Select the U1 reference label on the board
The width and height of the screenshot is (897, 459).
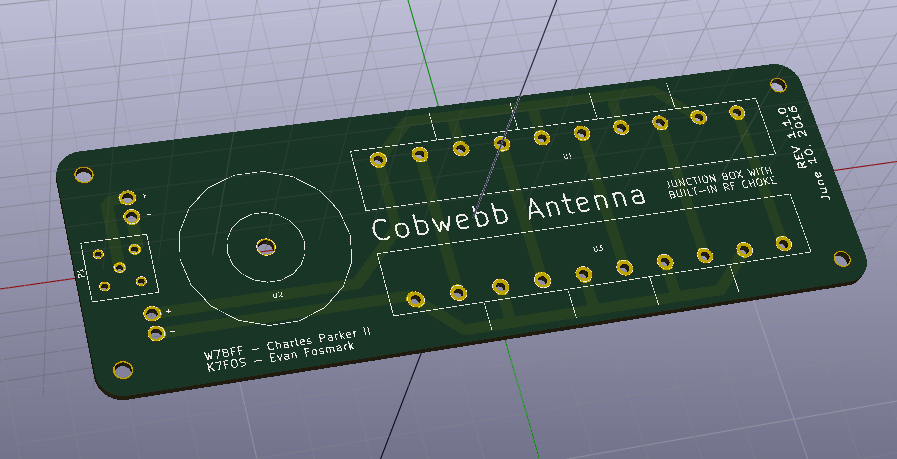[567, 156]
